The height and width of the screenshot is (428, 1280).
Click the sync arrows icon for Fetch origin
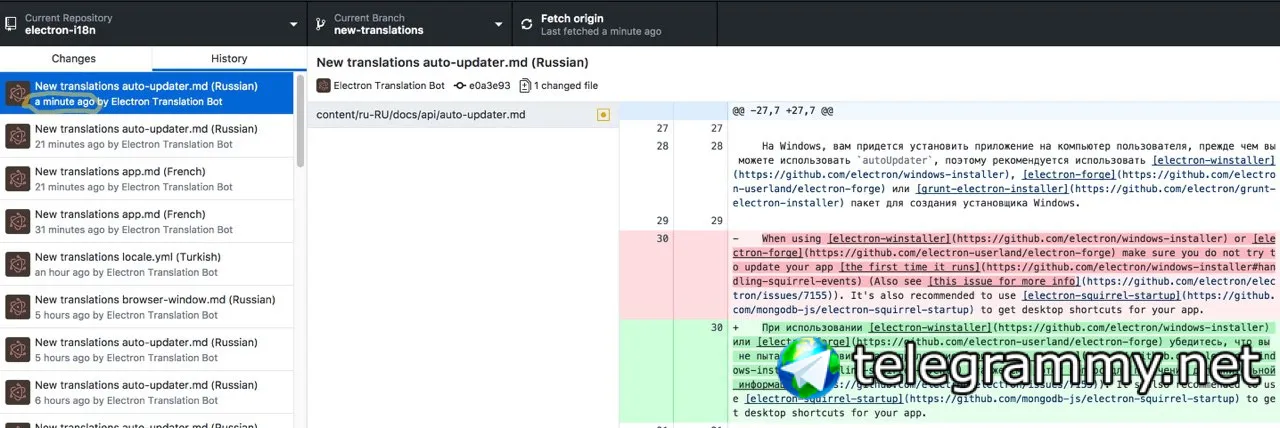(526, 23)
